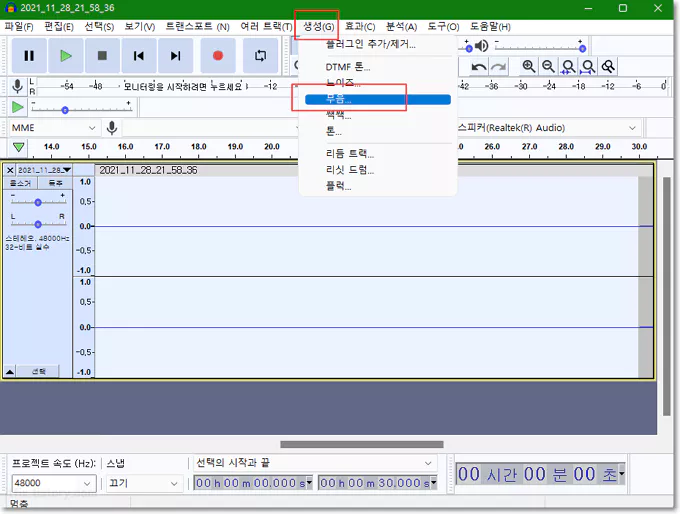
Task: Solo the 2021_11_28 track
Action: point(55,183)
